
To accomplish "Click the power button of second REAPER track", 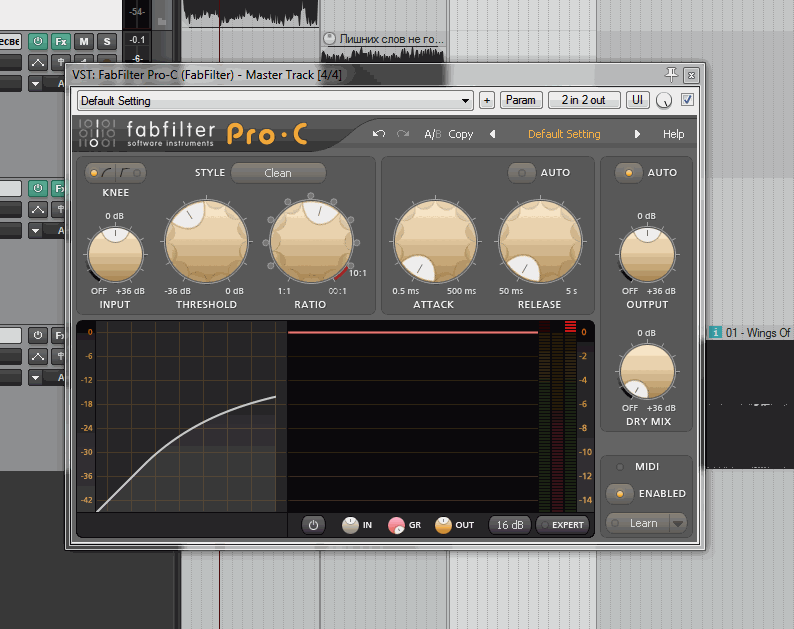I will click(37, 188).
